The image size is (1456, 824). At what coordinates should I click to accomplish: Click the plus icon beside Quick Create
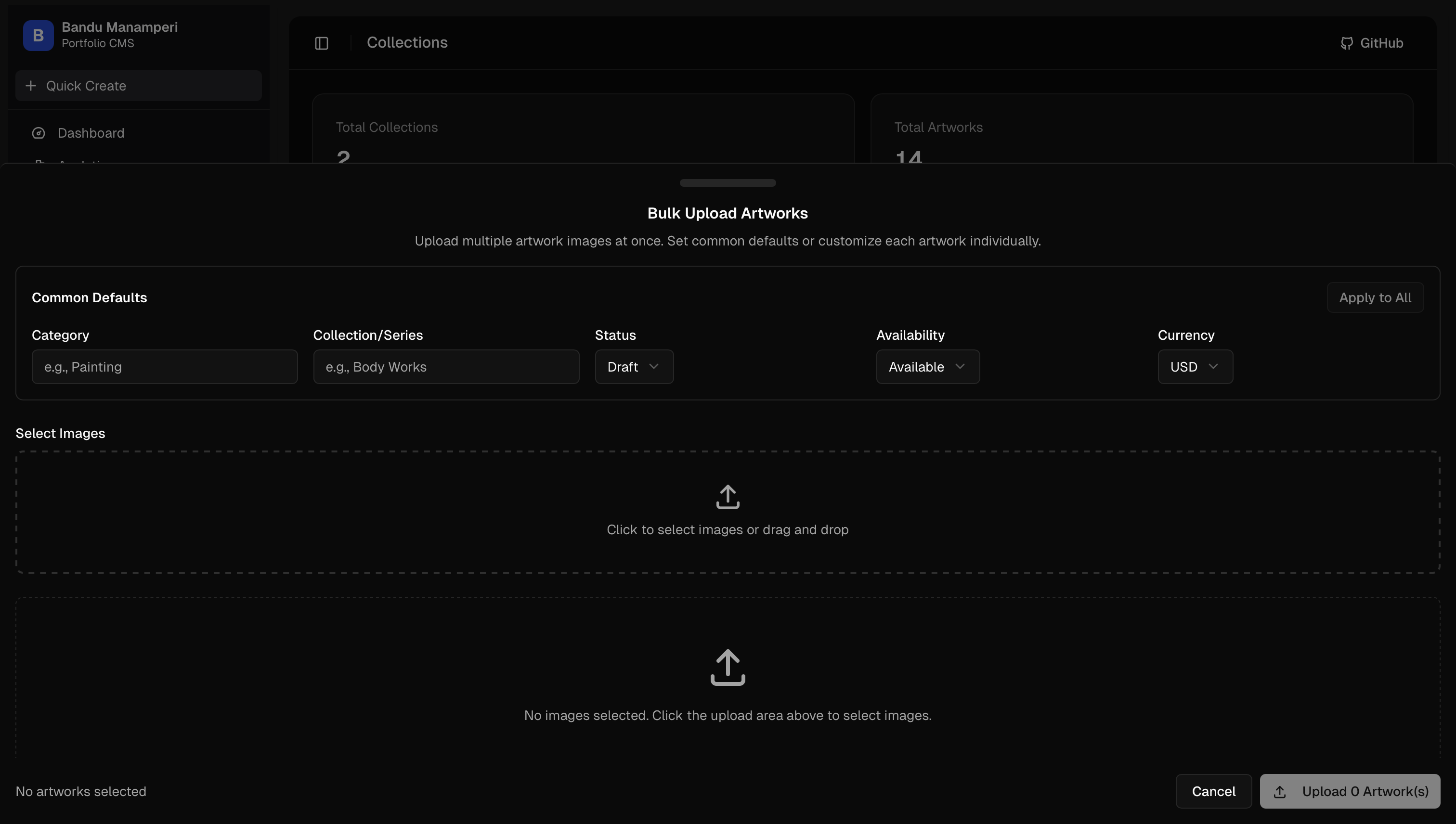(30, 86)
